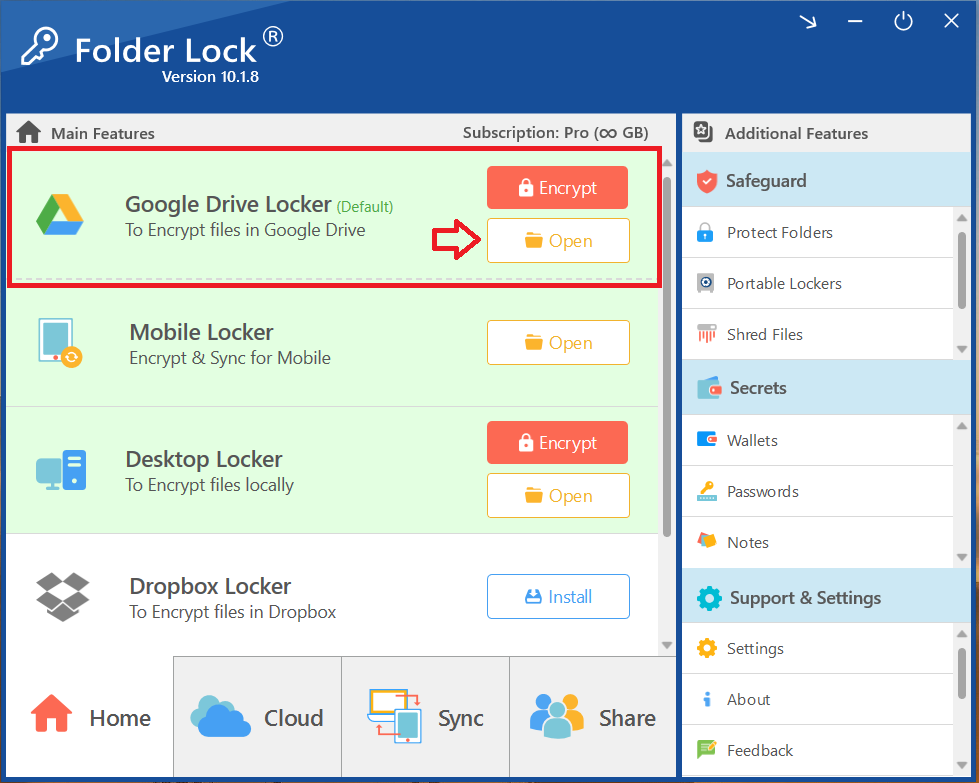
Task: Open the Home tab
Action: point(90,717)
